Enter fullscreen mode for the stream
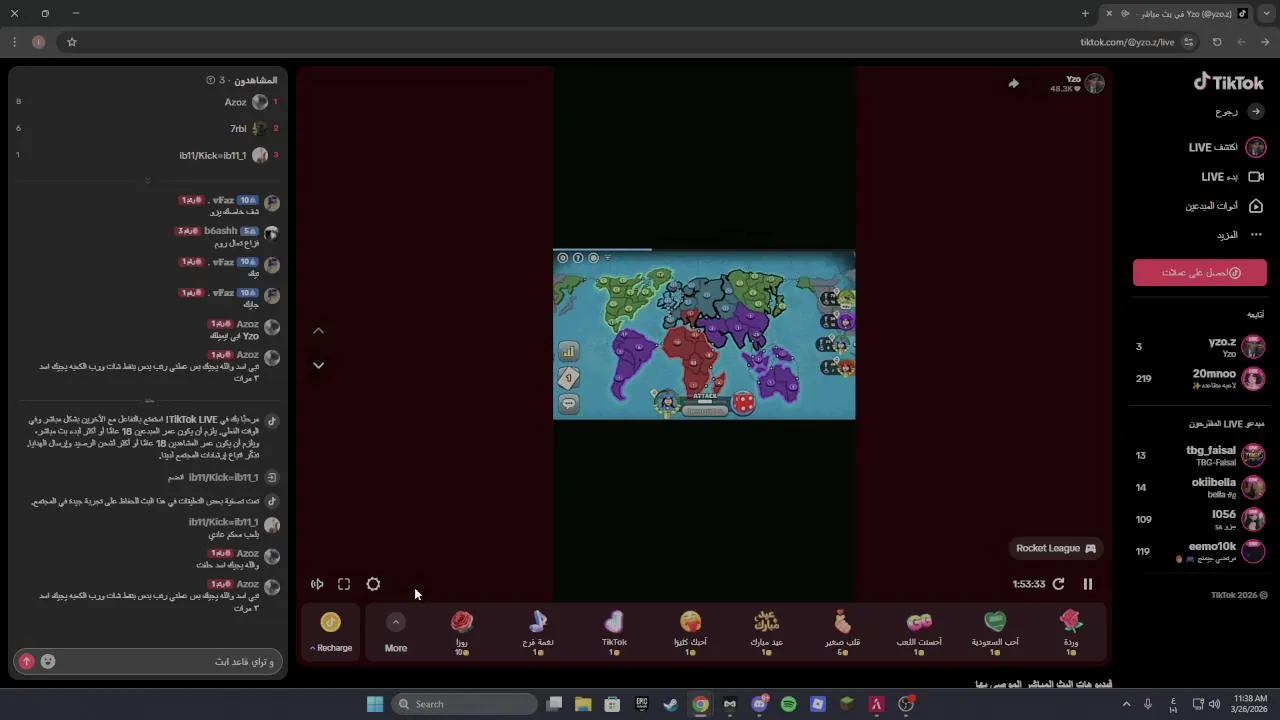Viewport: 1280px width, 720px height. tap(344, 584)
